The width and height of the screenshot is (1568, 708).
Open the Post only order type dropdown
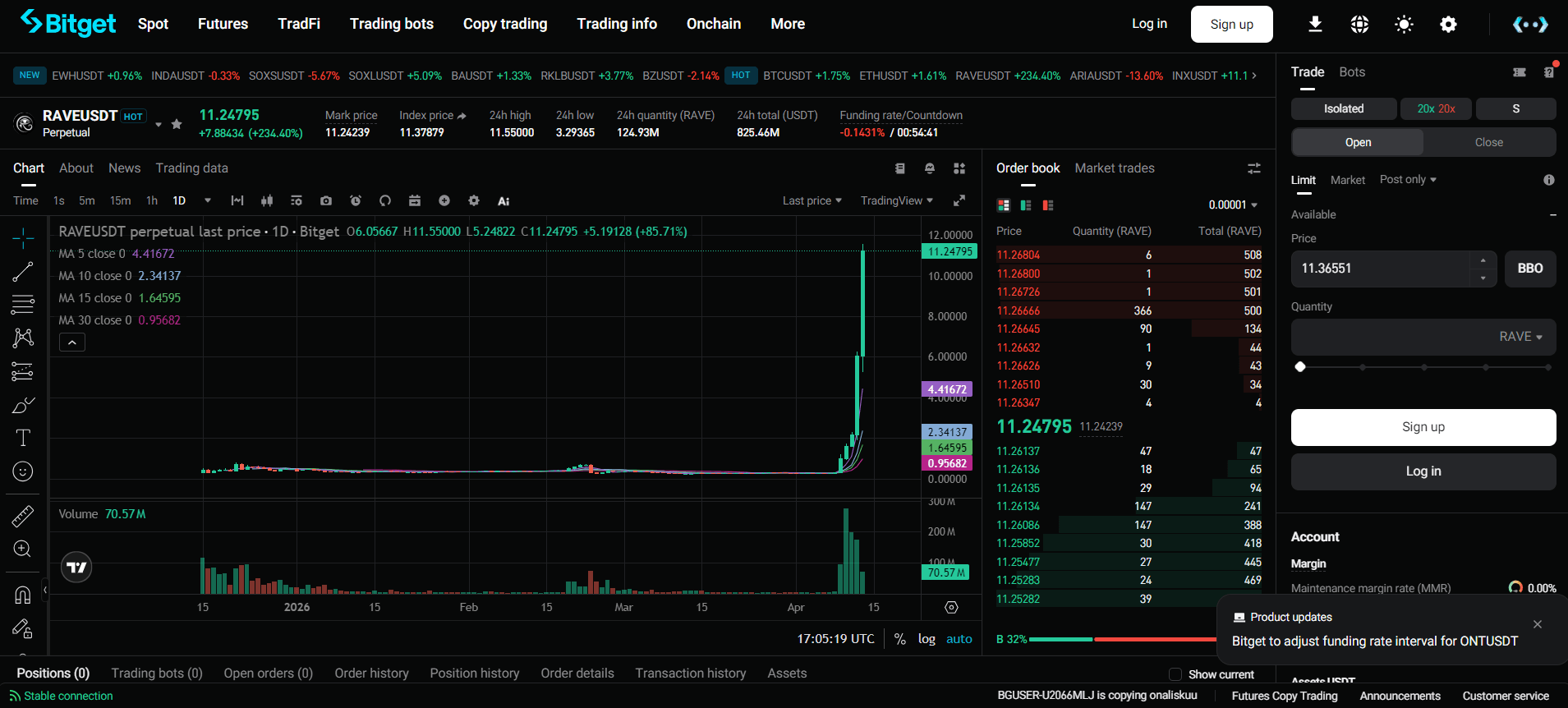(x=1408, y=179)
